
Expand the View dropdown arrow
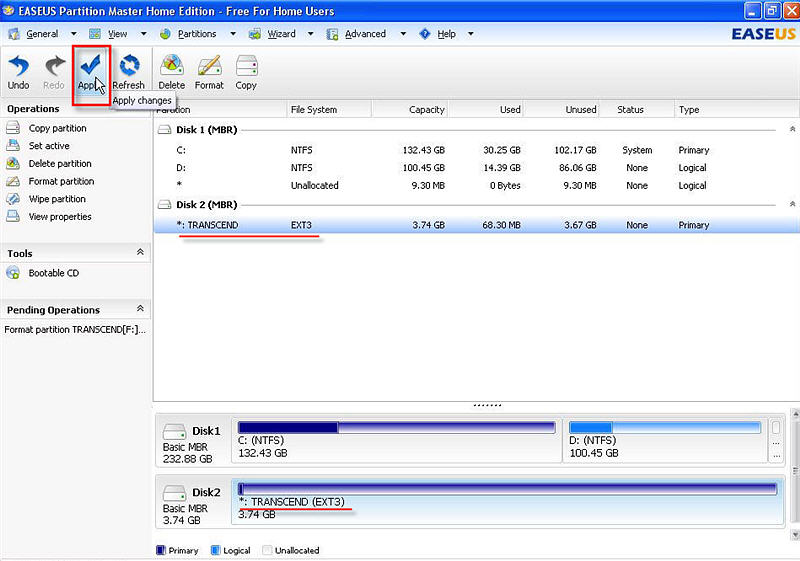[143, 34]
